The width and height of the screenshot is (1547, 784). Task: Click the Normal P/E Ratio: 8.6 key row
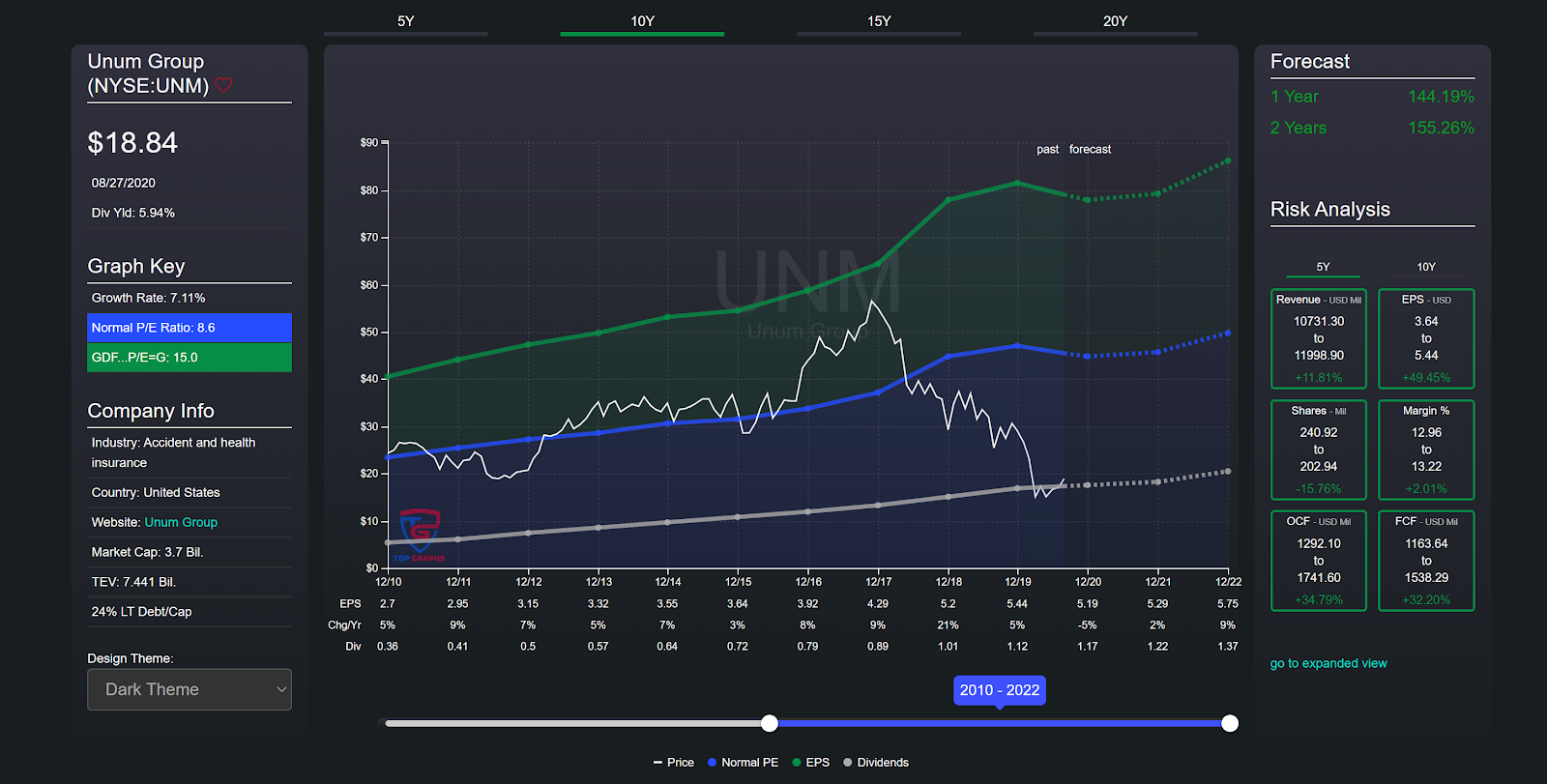click(190, 328)
